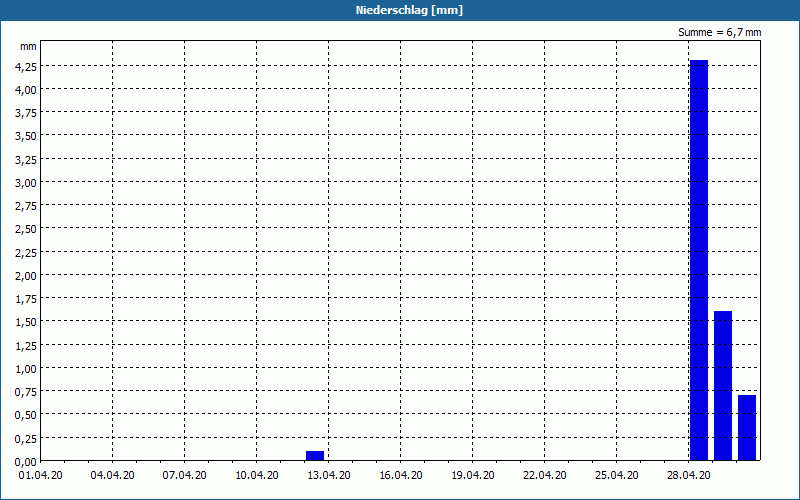Click the date label 07.04.20
The width and height of the screenshot is (800, 500).
click(x=184, y=476)
